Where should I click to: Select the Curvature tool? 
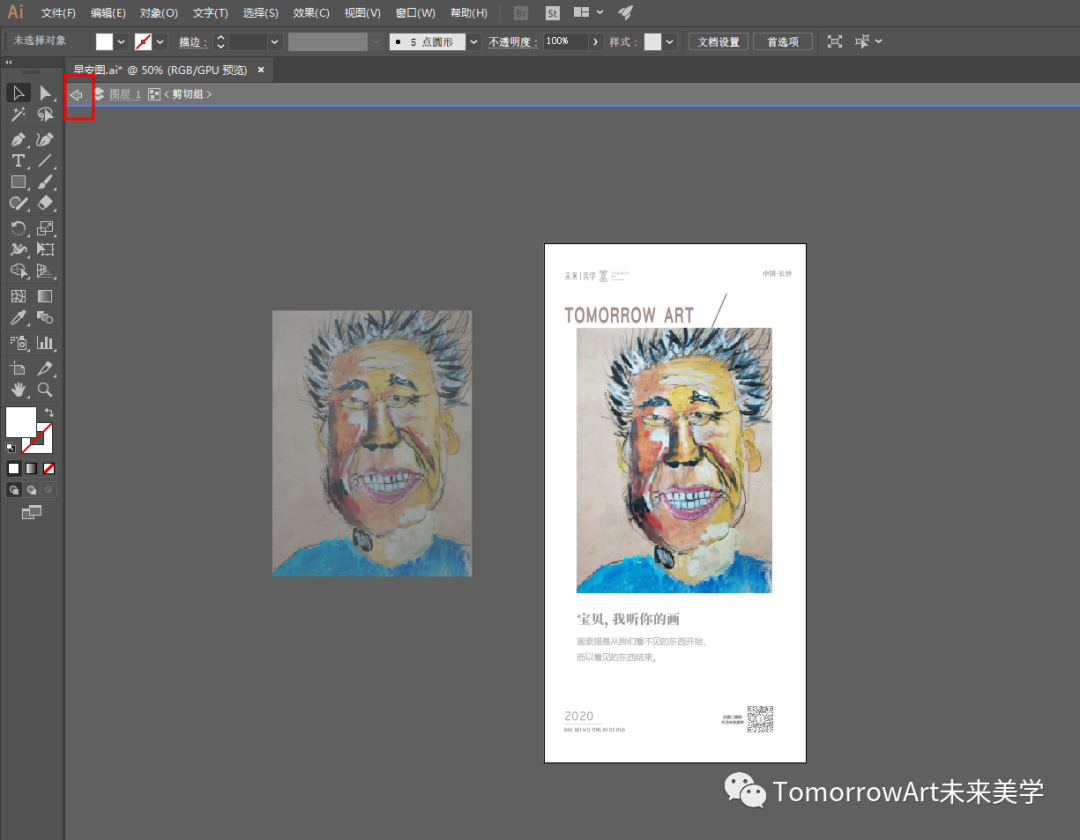point(45,140)
